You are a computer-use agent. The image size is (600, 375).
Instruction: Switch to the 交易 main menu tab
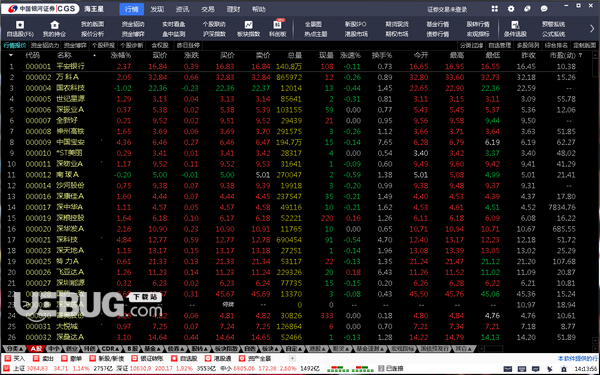pos(208,9)
